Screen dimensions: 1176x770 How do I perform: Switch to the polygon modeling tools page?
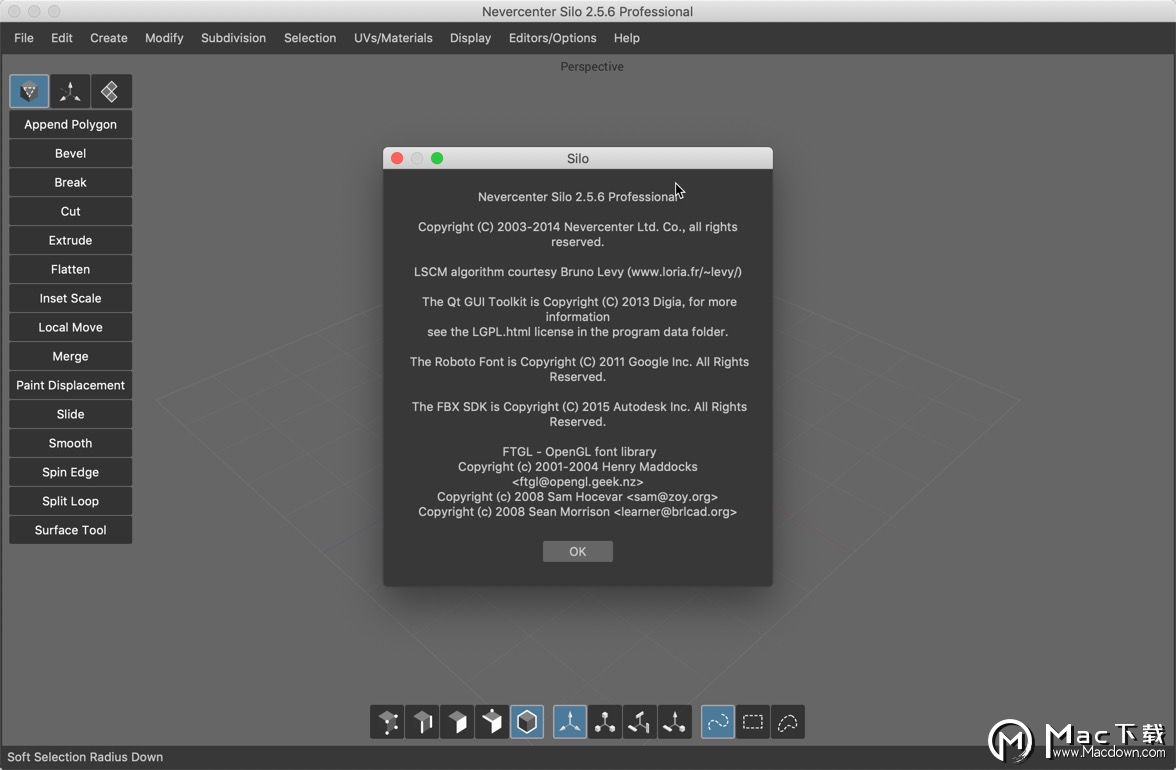point(29,91)
